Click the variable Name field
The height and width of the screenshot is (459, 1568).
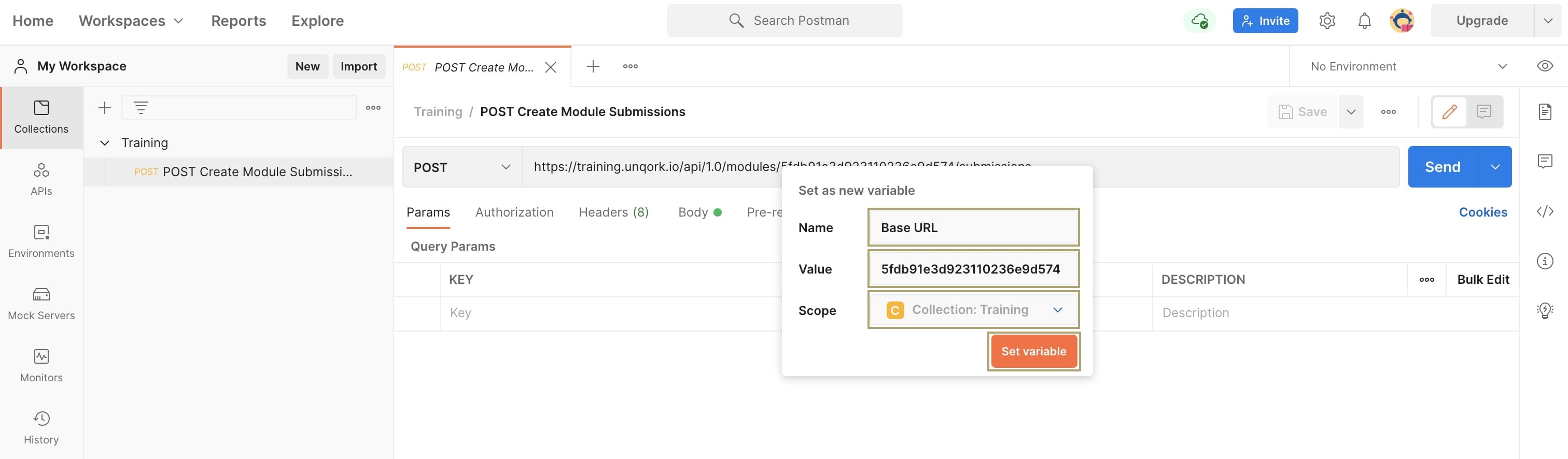[x=973, y=227]
